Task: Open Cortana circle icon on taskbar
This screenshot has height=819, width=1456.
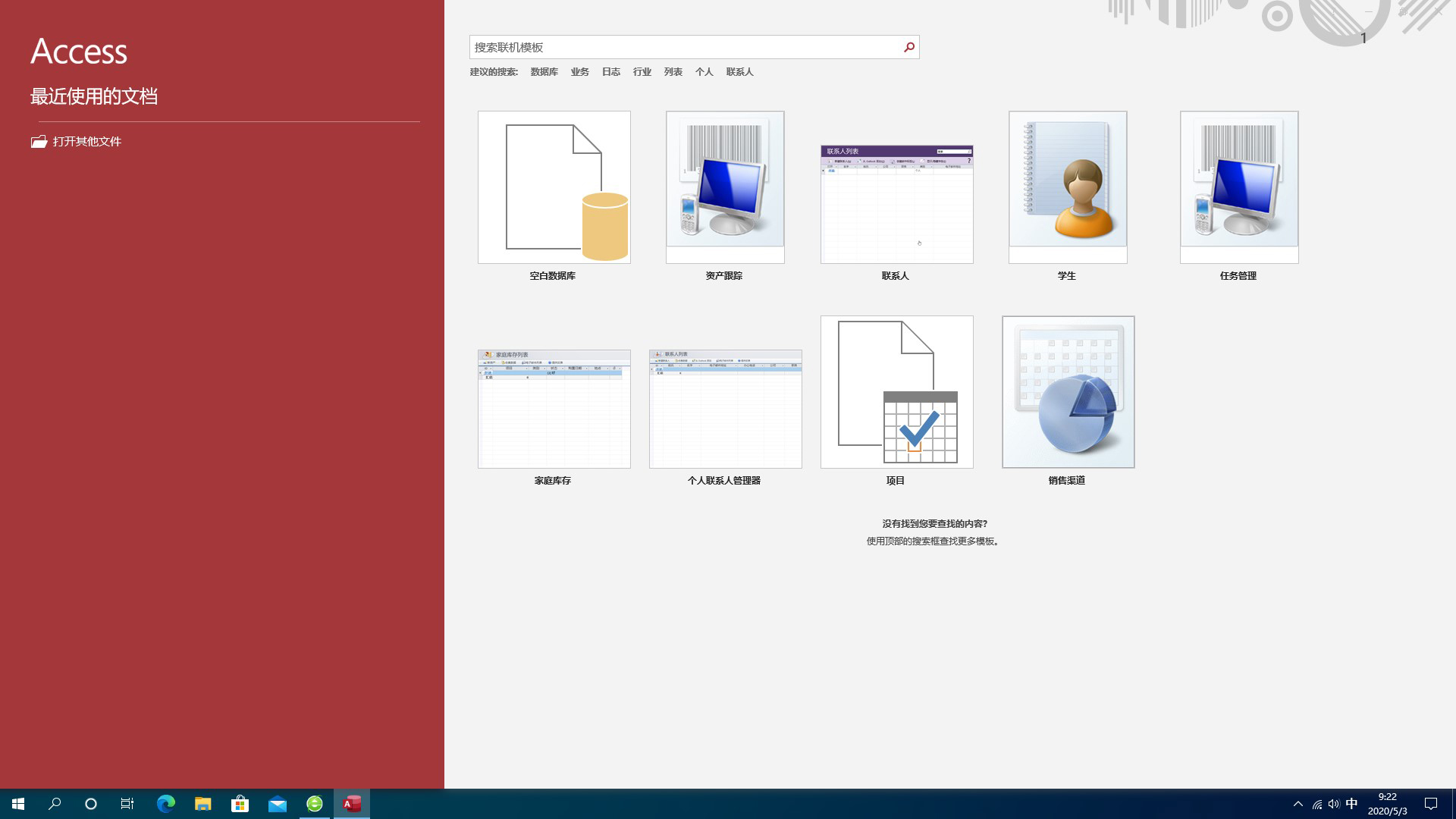Action: pos(91,804)
